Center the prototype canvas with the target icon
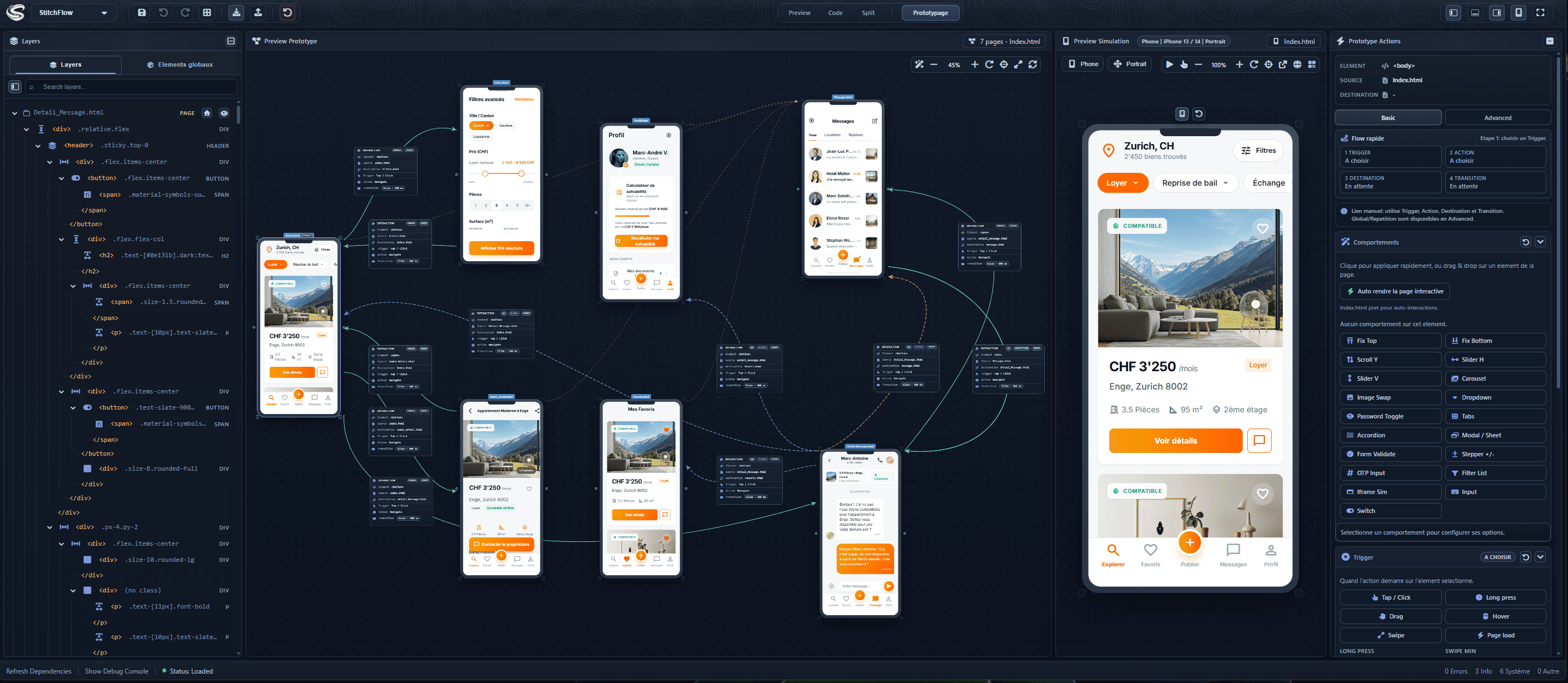This screenshot has height=683, width=1568. 1004,64
